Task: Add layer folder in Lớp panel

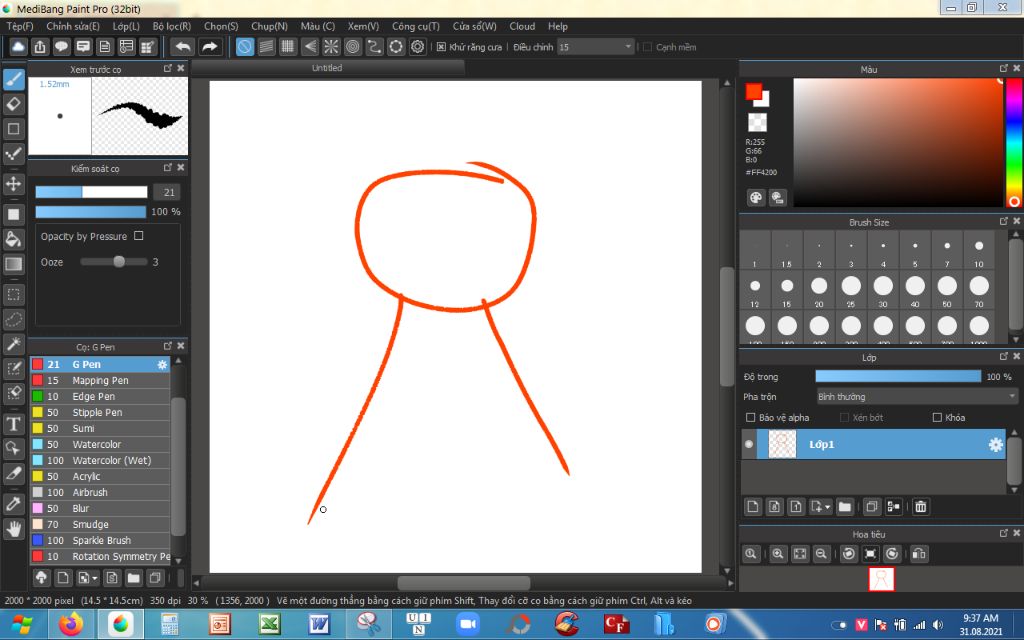Action: coord(844,507)
